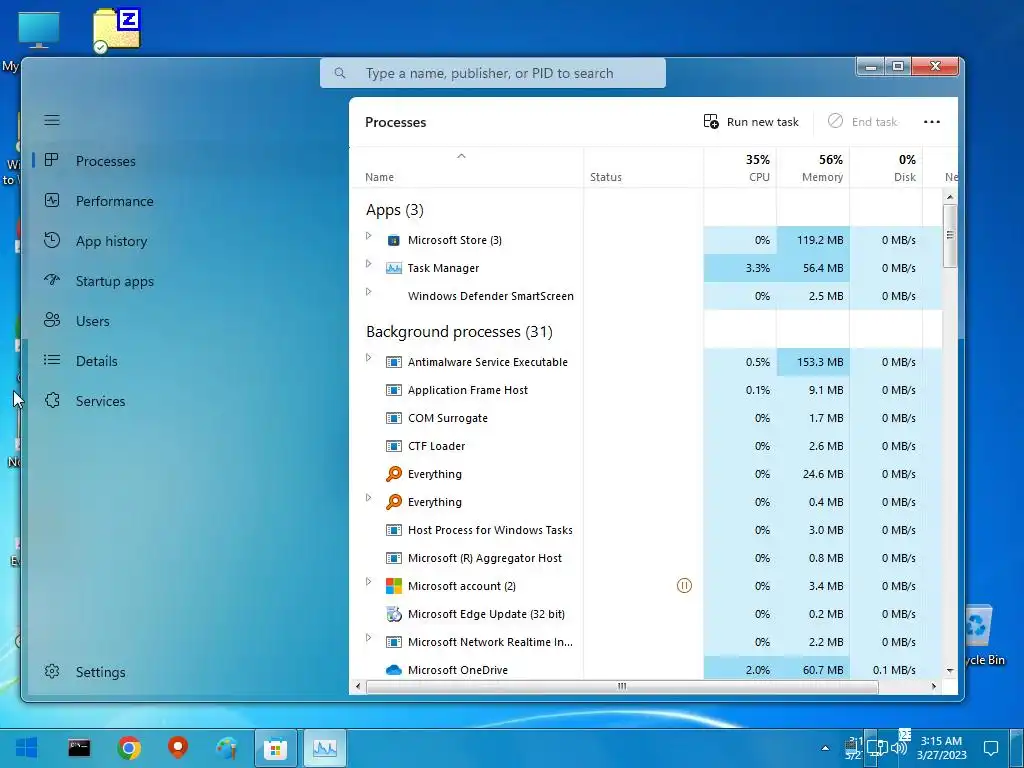Viewport: 1024px width, 768px height.
Task: Click the Background processes (31) heading
Action: 459,332
